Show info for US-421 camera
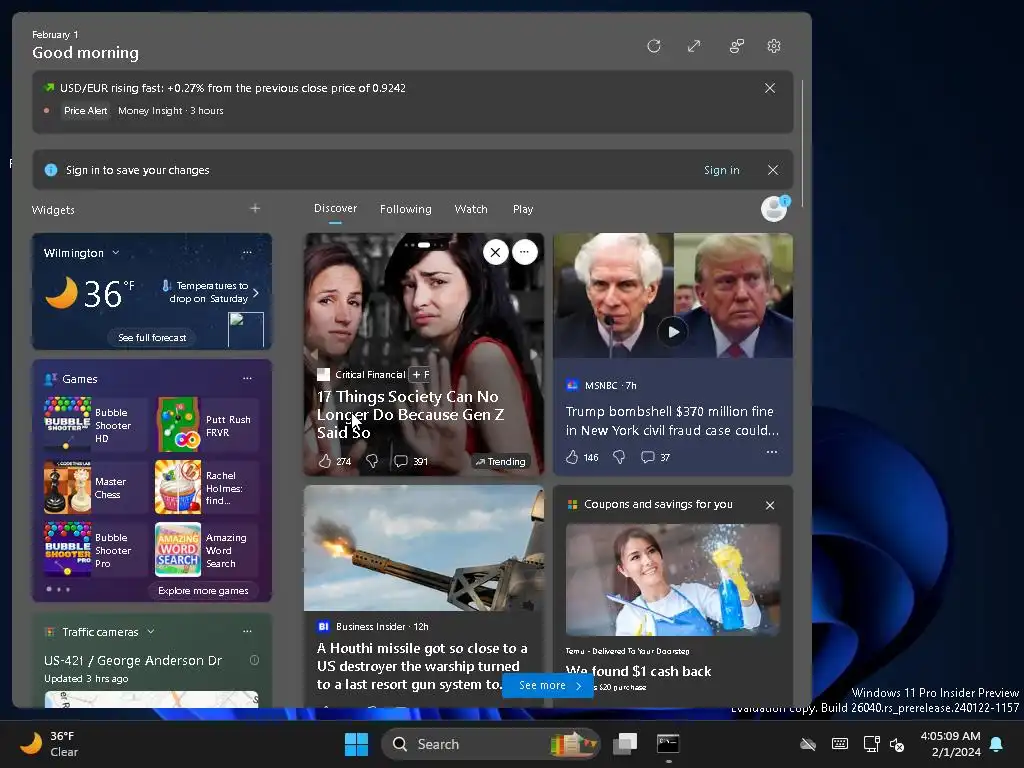The height and width of the screenshot is (768, 1024). click(255, 660)
